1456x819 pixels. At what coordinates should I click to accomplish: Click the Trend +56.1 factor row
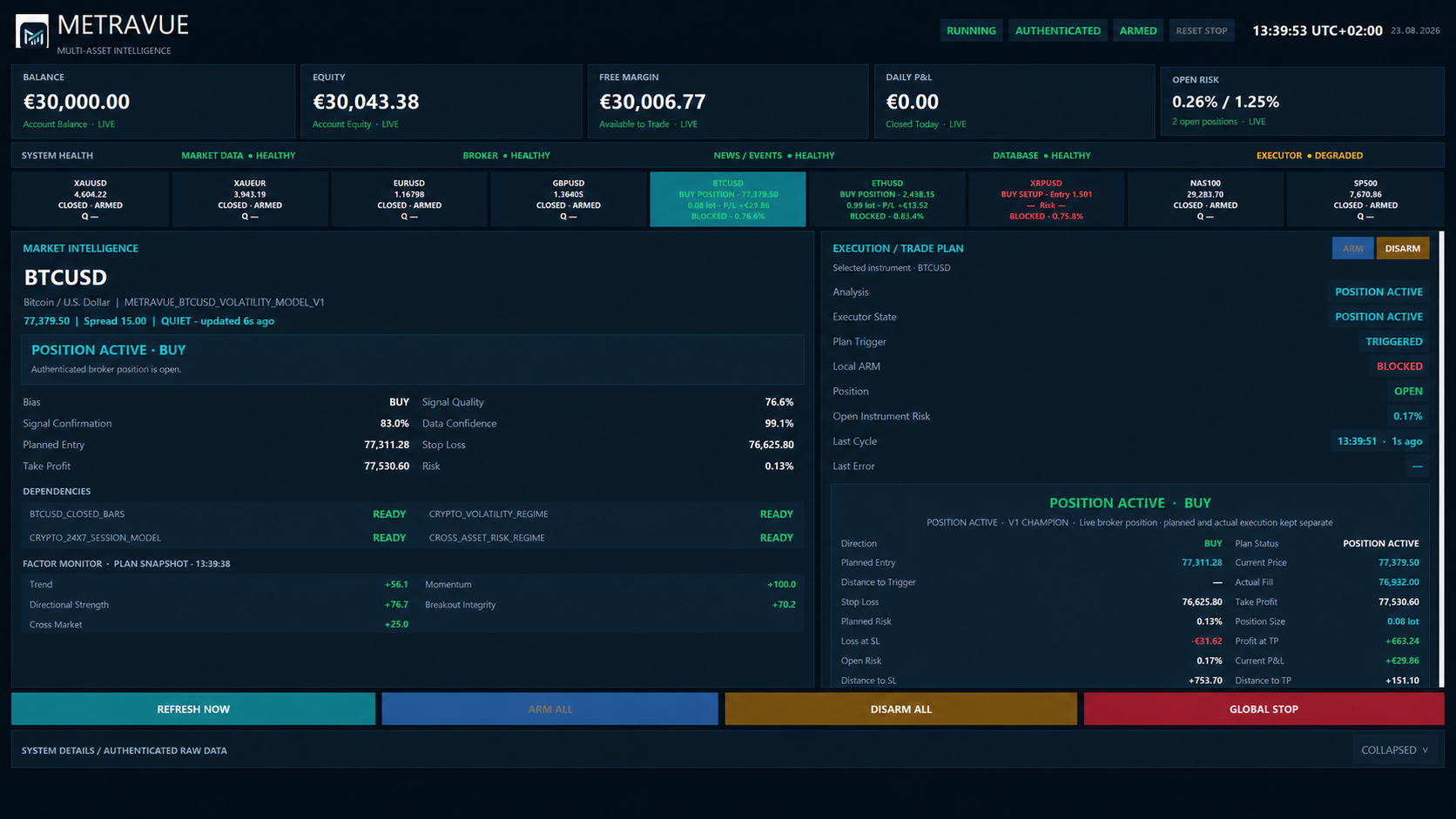click(218, 584)
